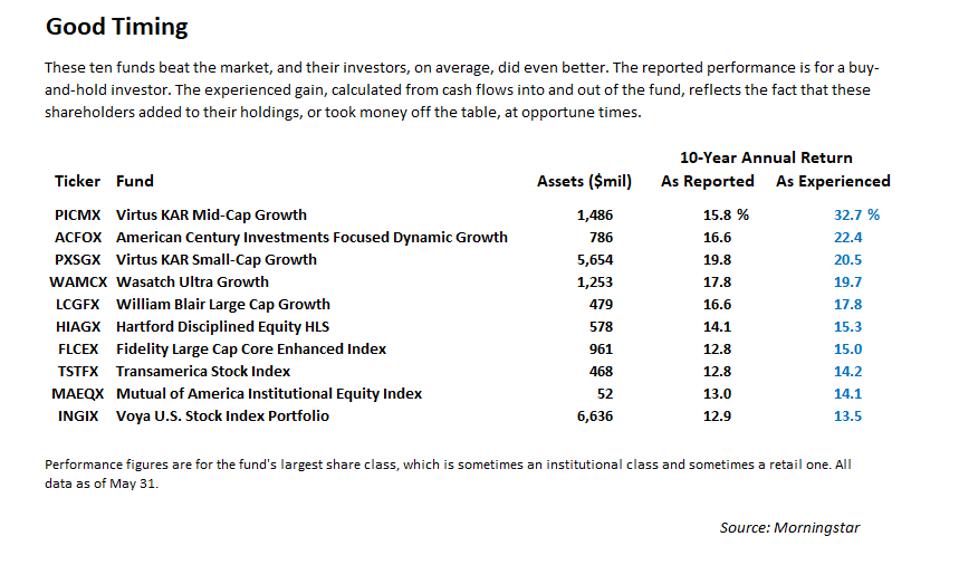The image size is (959, 584).
Task: Select American Century Investments Focused Dynamic Growth
Action: pos(311,237)
